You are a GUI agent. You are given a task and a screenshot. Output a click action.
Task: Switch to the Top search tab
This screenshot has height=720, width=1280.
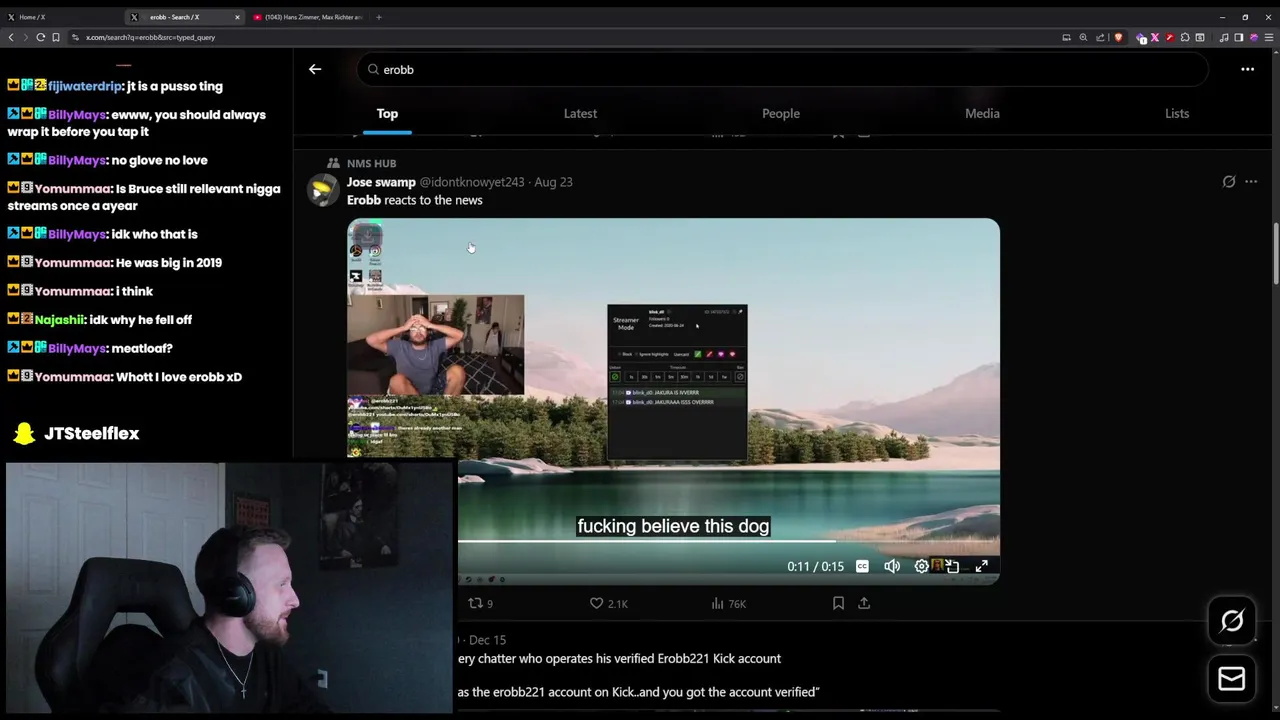pyautogui.click(x=387, y=113)
